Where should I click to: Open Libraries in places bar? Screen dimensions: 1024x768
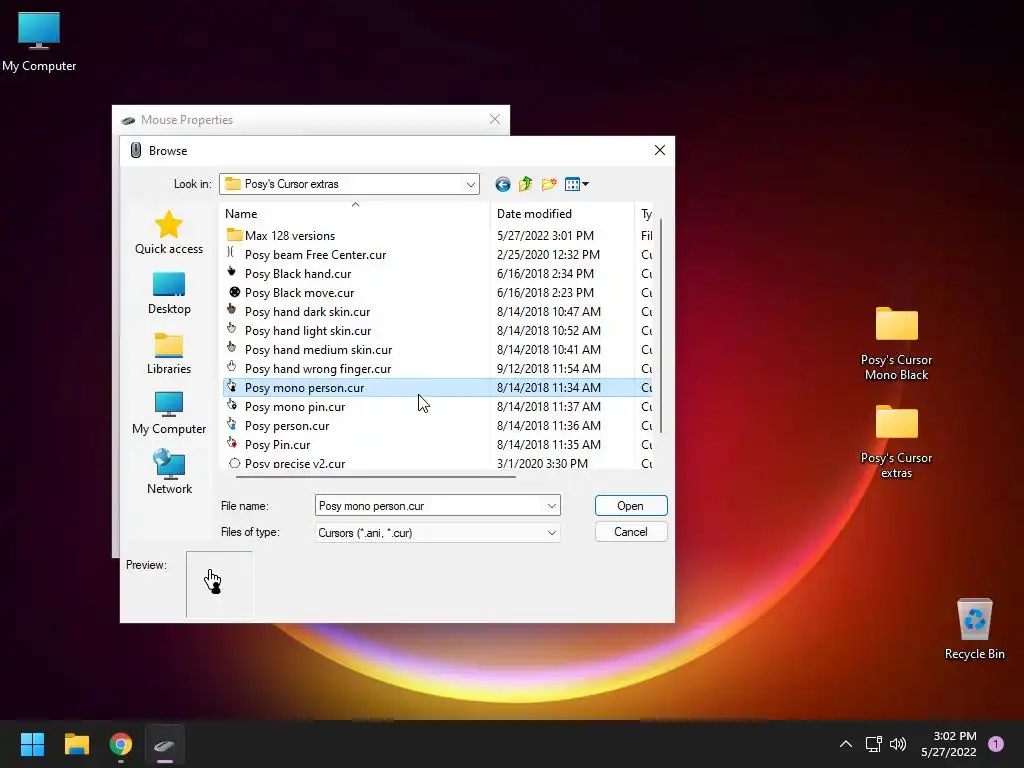[168, 353]
